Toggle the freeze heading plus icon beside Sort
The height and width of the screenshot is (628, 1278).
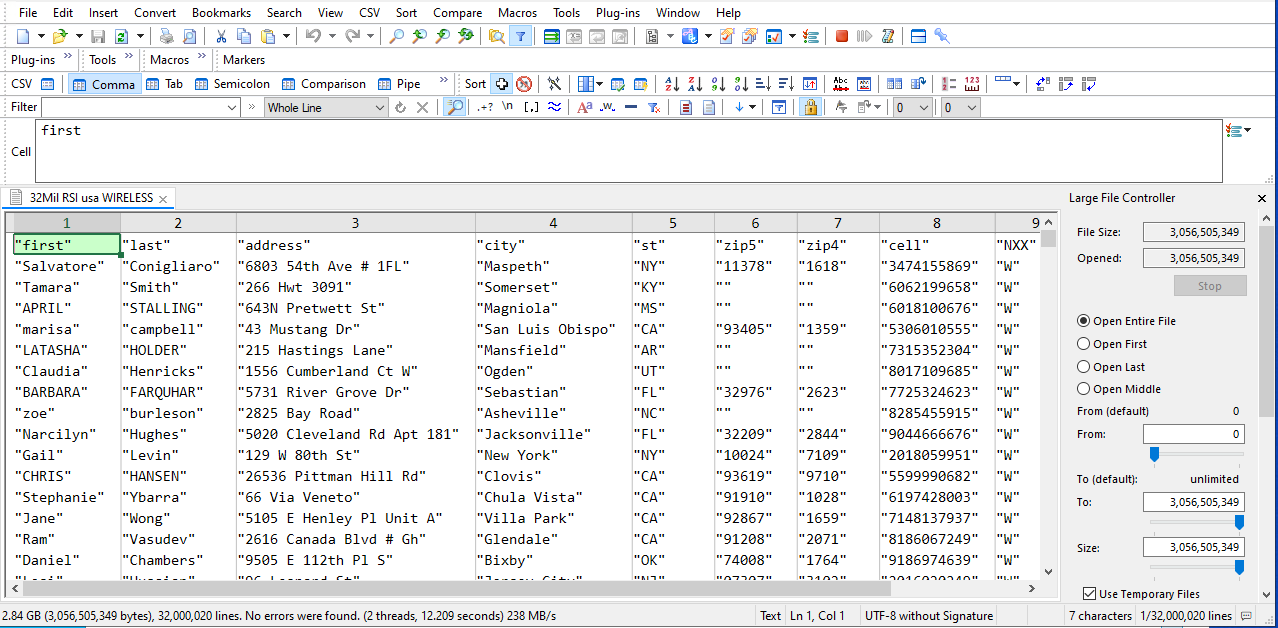[502, 84]
